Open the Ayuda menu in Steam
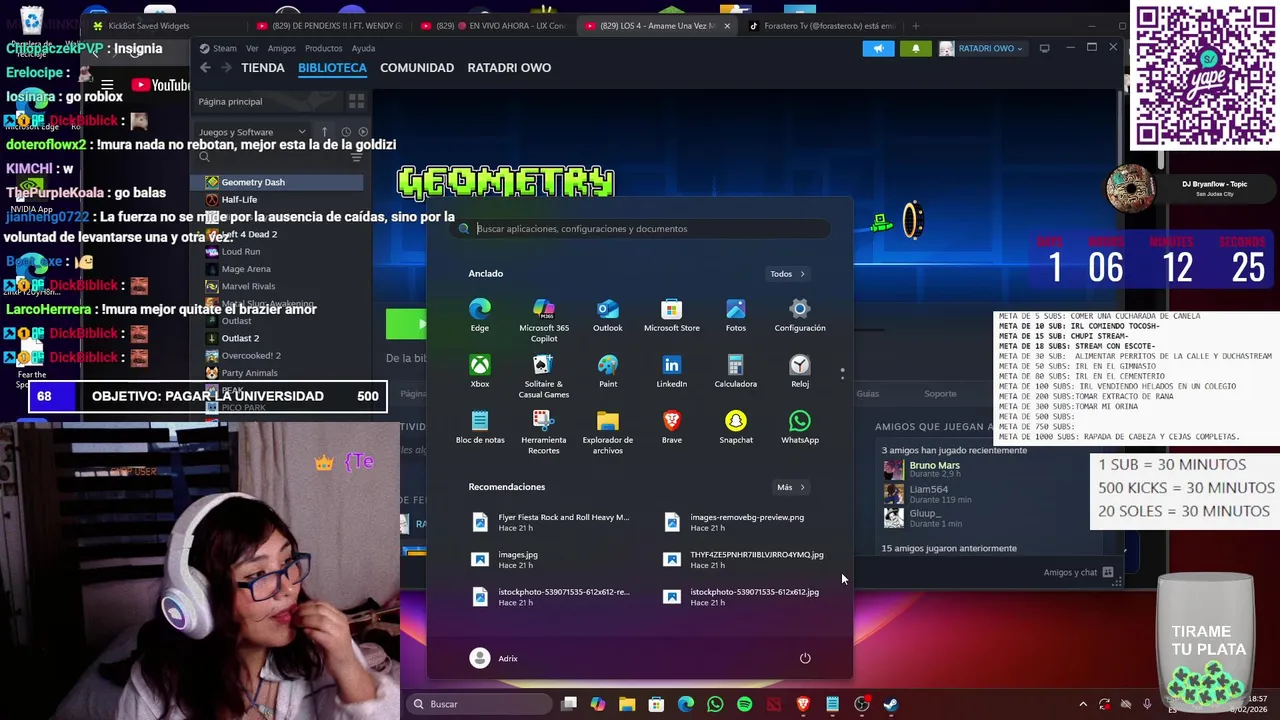The image size is (1280, 720). click(363, 48)
